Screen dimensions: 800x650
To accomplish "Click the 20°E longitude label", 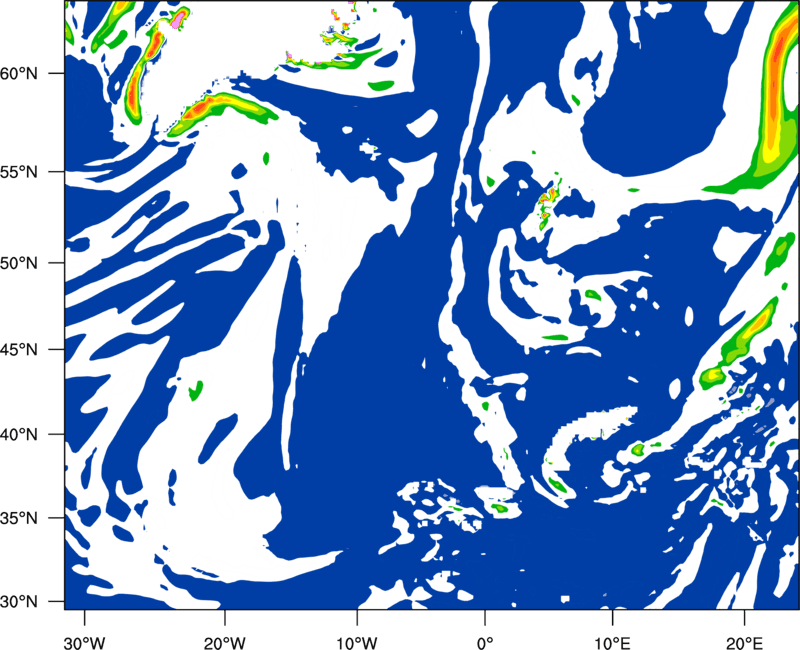I will [744, 643].
